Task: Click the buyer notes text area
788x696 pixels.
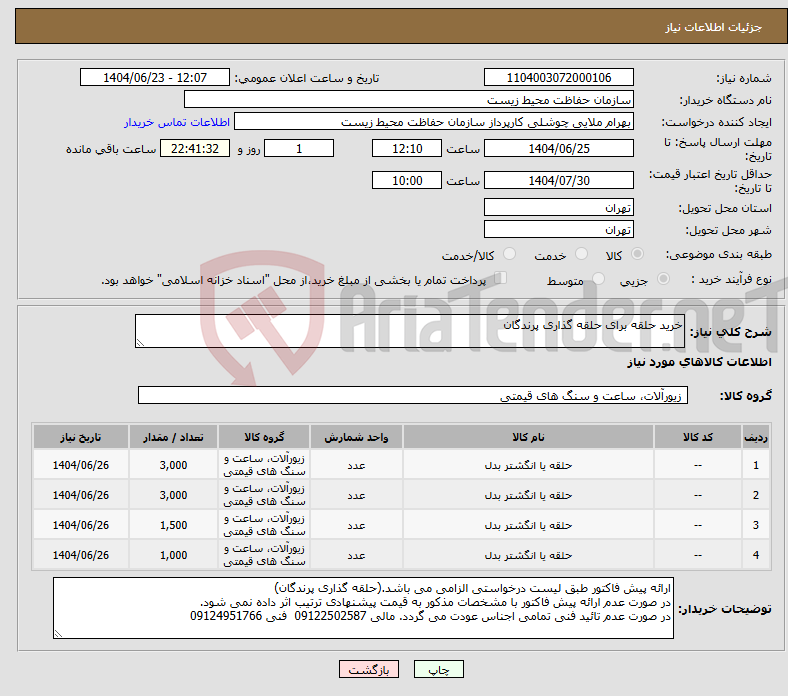Action: tap(363, 608)
